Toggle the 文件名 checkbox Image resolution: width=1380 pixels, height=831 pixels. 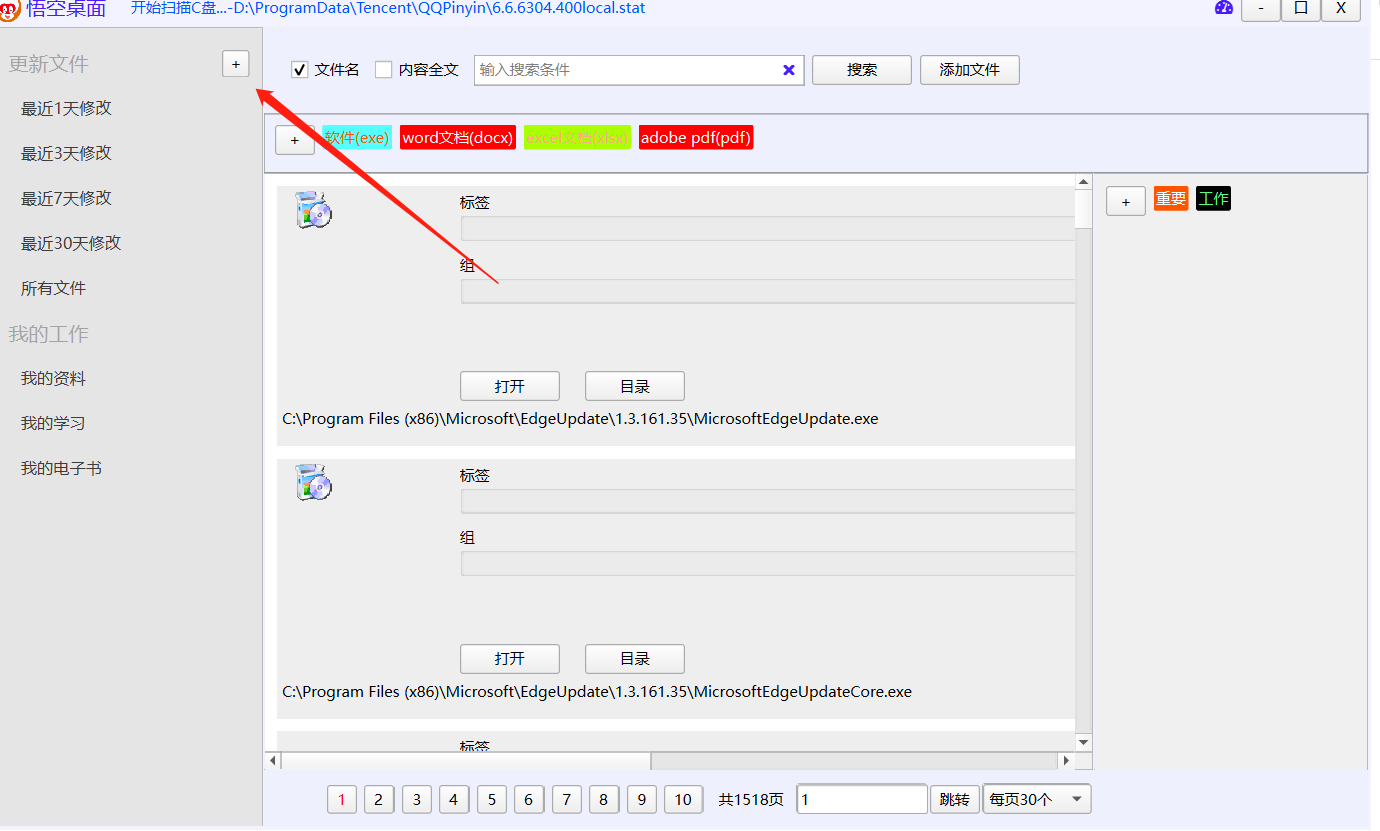299,70
